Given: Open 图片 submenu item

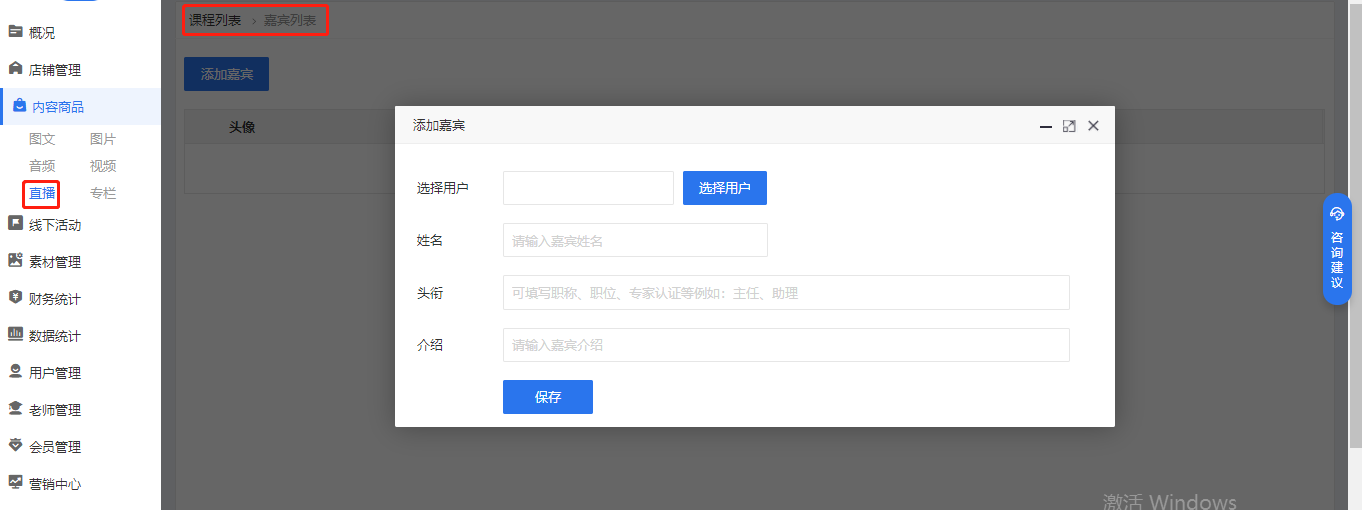Looking at the screenshot, I should (x=103, y=139).
